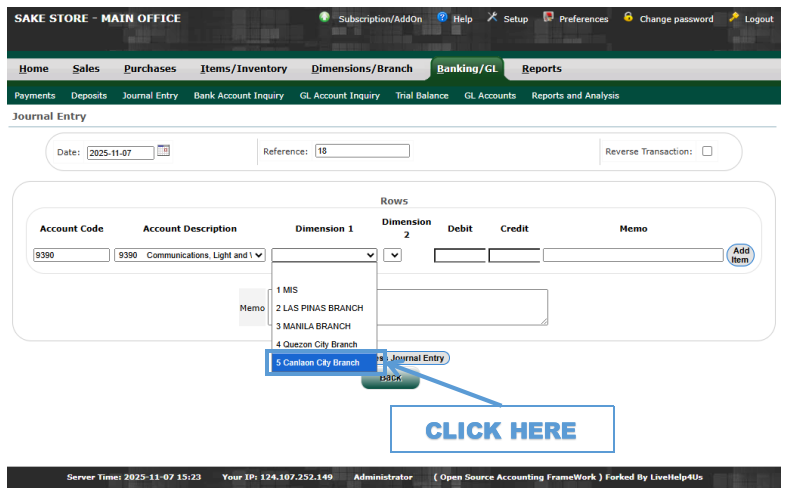Screen dimensions: 789x495
Task: Click the Change password lock icon
Action: tap(628, 18)
